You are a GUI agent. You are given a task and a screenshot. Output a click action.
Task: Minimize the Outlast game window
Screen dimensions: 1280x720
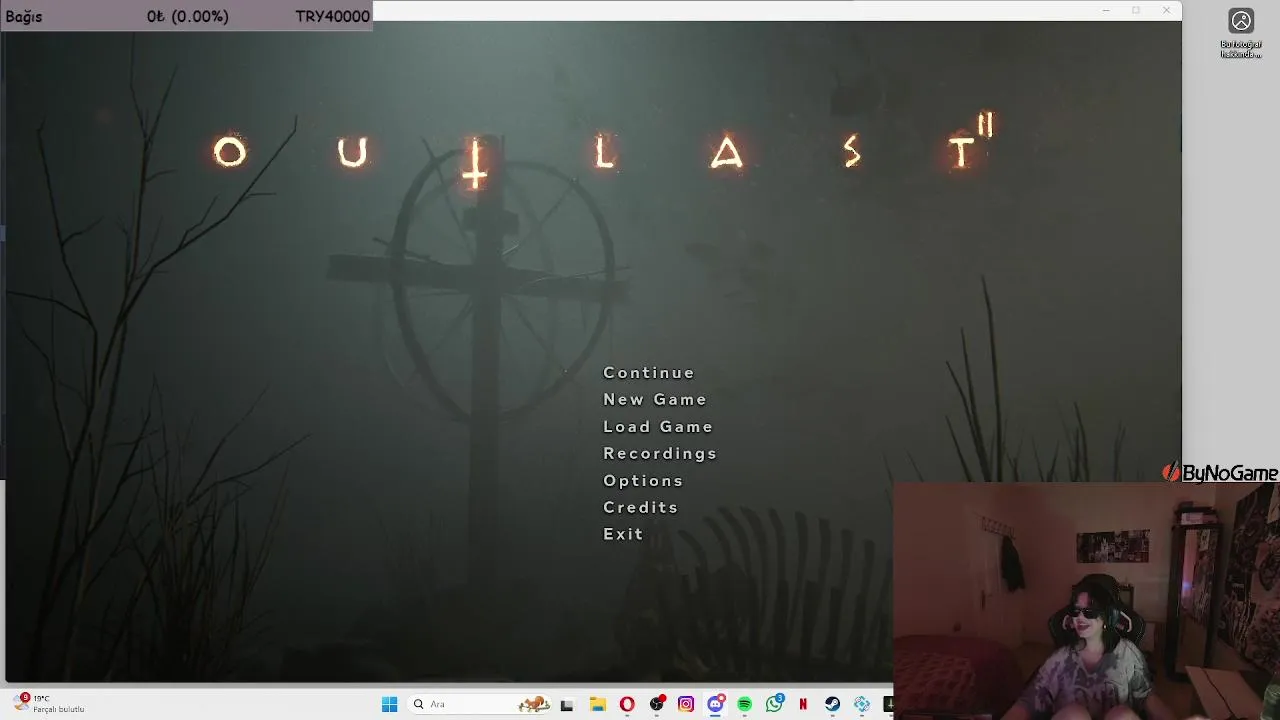pyautogui.click(x=1106, y=11)
